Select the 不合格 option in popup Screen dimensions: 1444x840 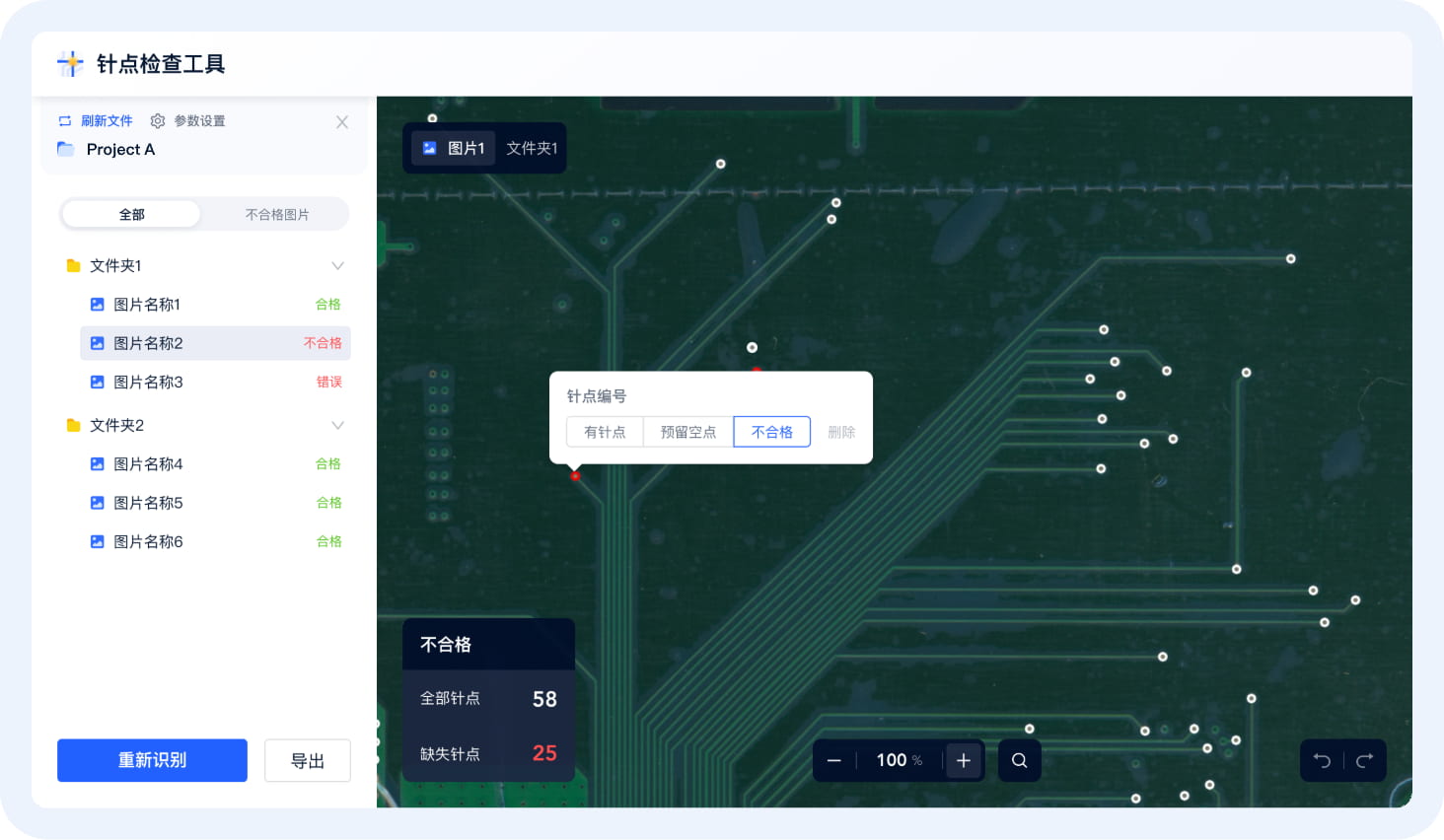(x=772, y=432)
